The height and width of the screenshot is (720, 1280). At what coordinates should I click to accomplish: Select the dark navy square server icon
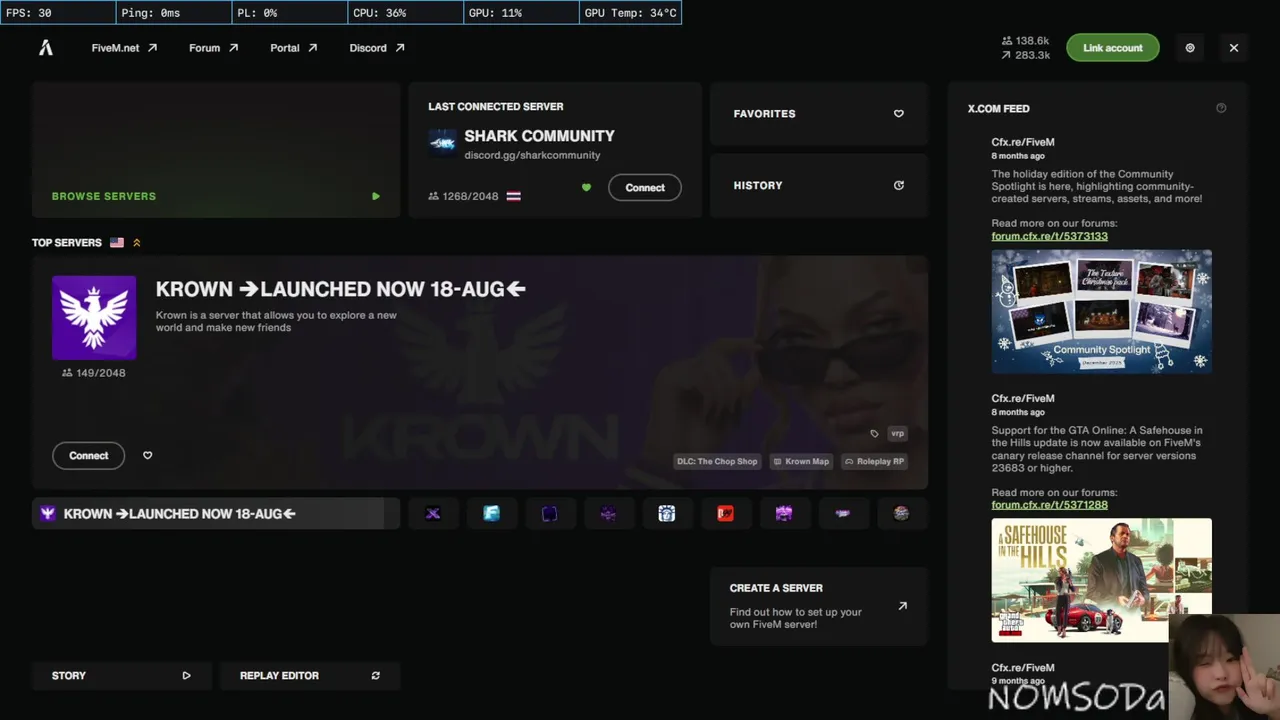coord(550,514)
